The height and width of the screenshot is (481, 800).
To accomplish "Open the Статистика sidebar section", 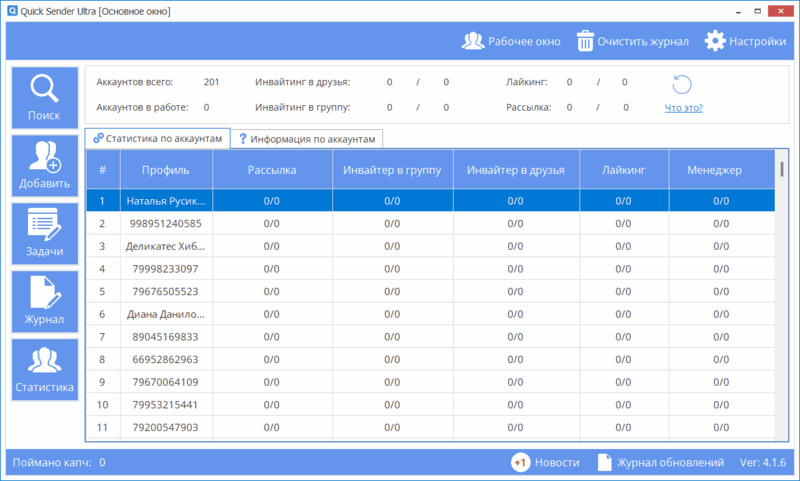I will [x=45, y=369].
